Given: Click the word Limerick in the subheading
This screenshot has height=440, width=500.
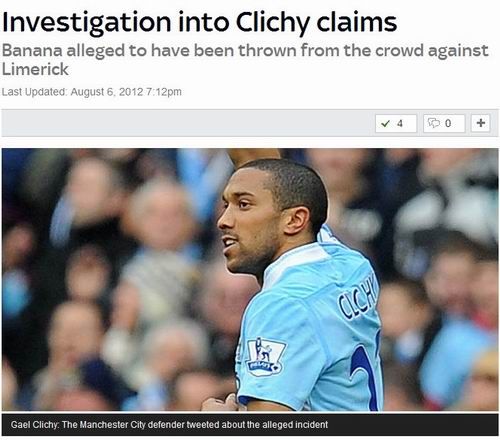Looking at the screenshot, I should [x=35, y=69].
